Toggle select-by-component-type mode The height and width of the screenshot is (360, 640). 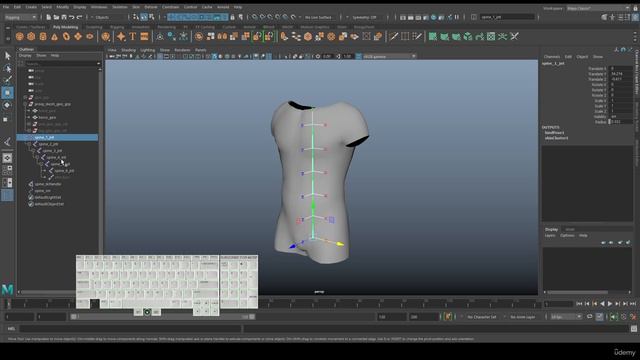click(x=152, y=17)
